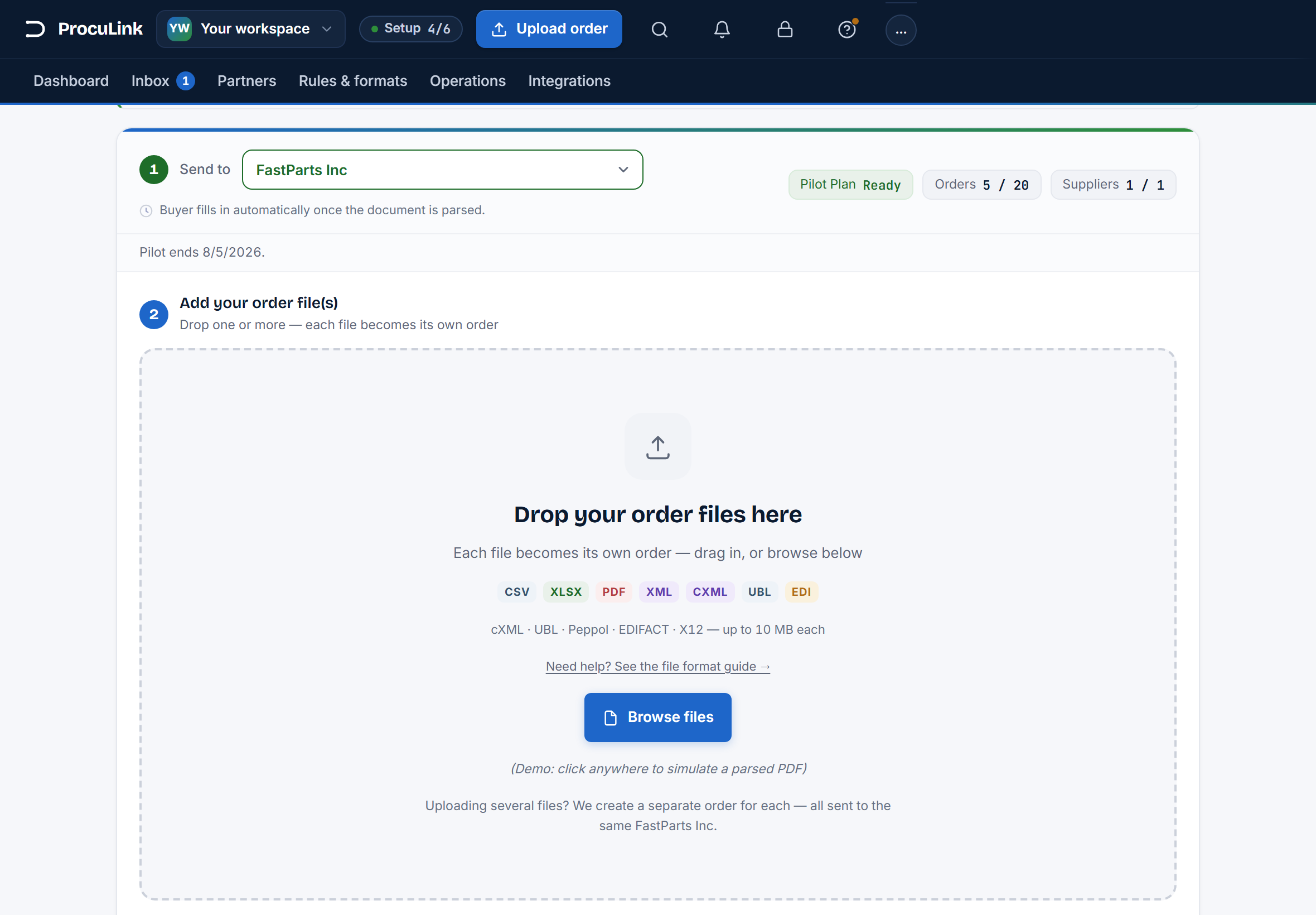The height and width of the screenshot is (915, 1316).
Task: Click the Suppliers 1 / 1 counter
Action: 1113,185
